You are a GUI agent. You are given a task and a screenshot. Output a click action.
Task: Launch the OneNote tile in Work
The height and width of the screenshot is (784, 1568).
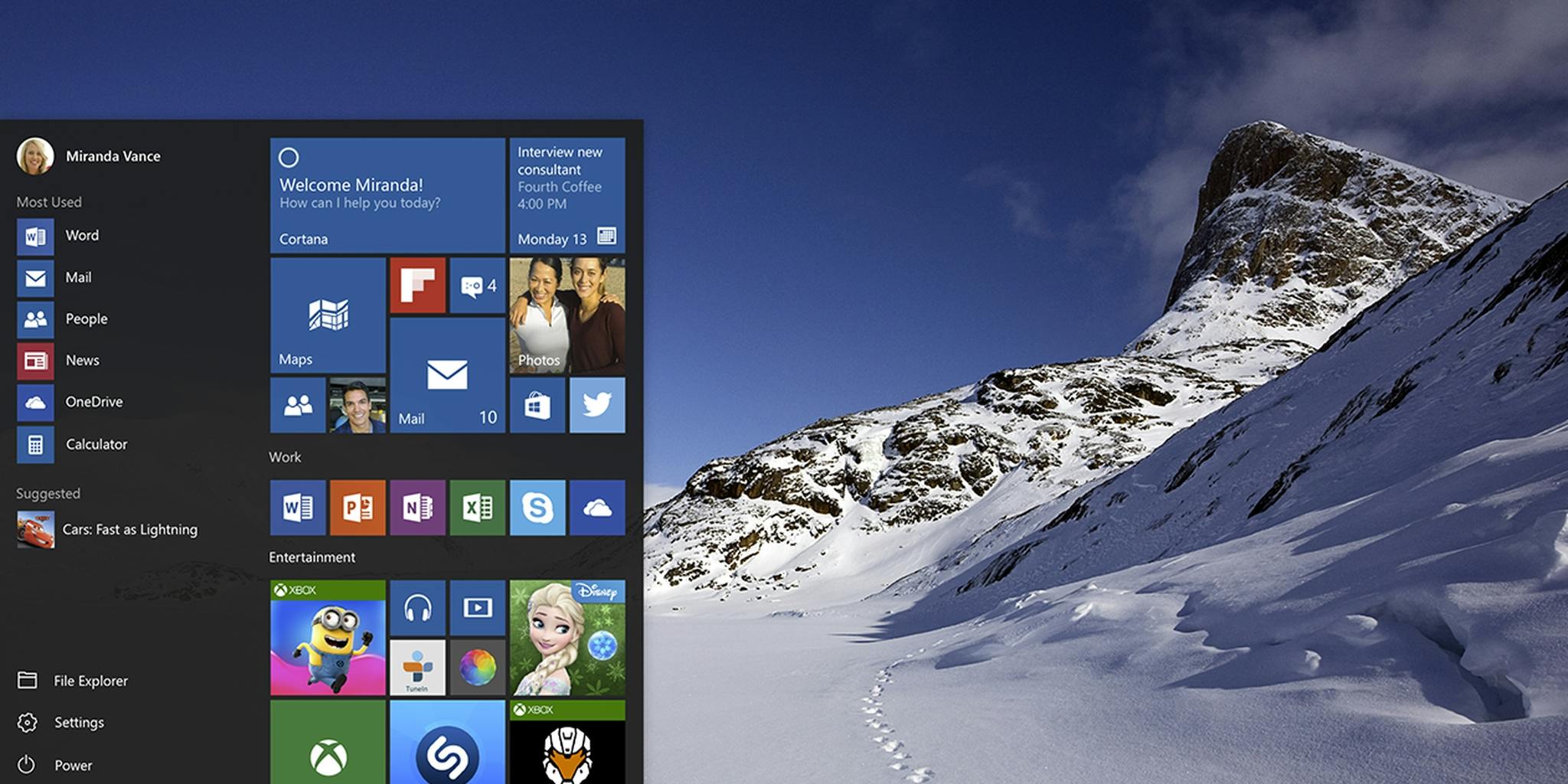417,508
